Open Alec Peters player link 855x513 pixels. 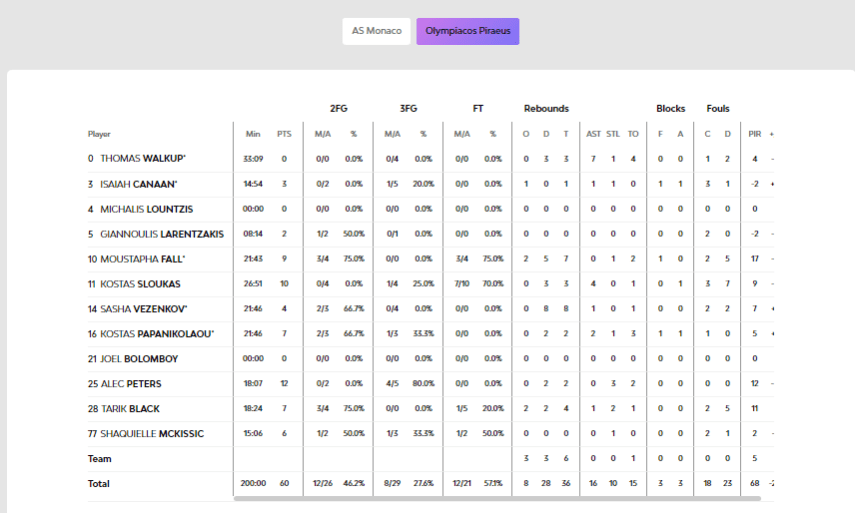coord(131,384)
